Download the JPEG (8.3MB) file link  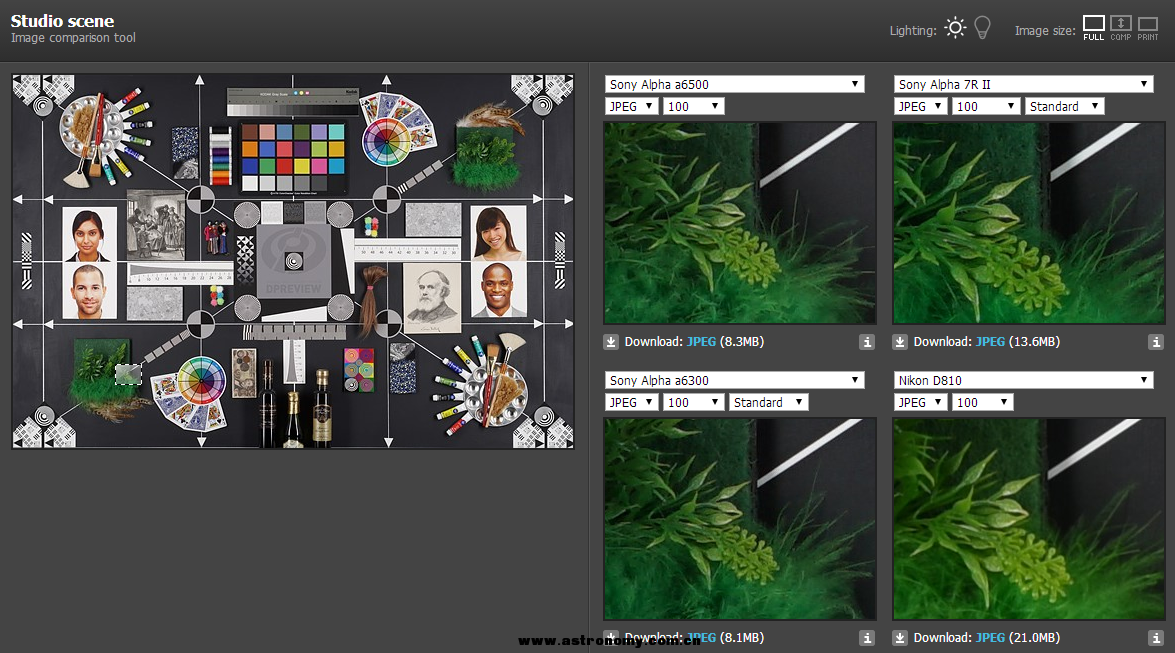pos(701,342)
